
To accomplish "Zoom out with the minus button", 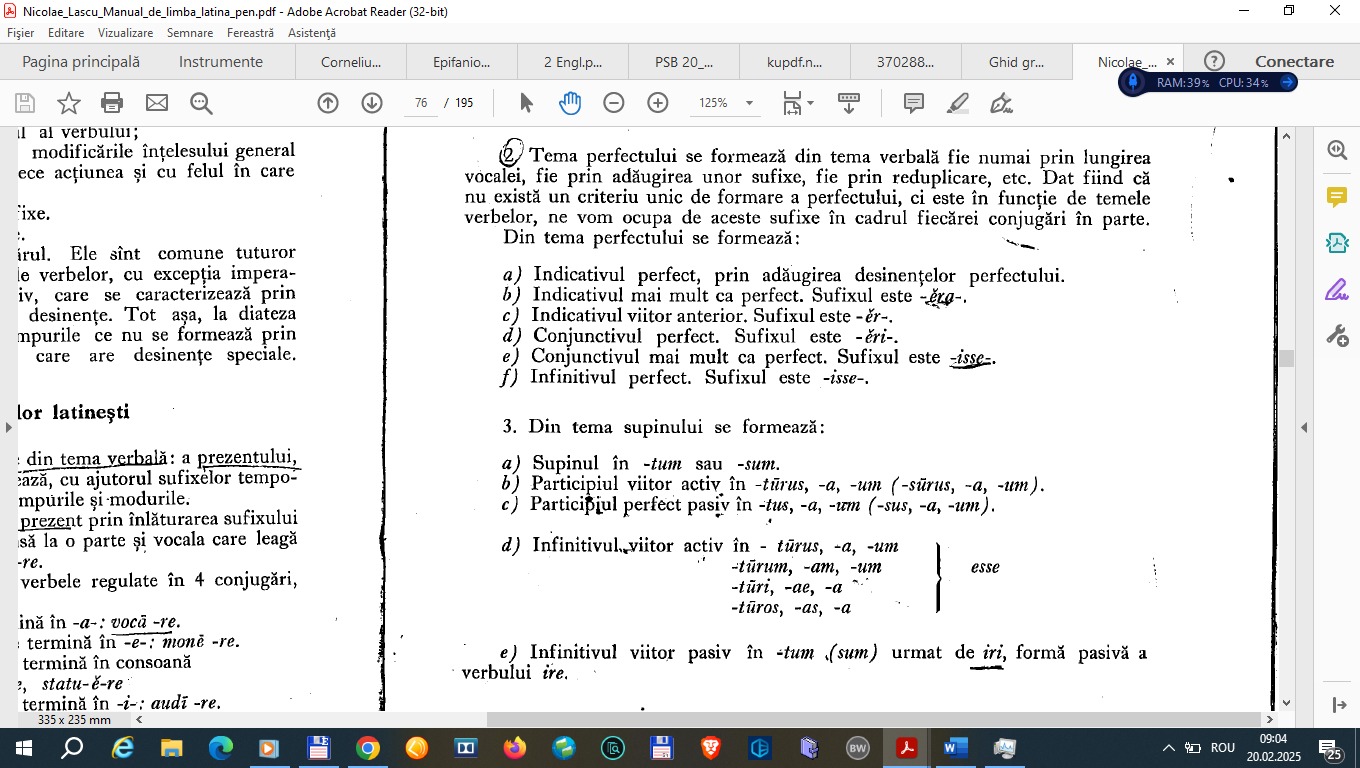I will coord(614,103).
